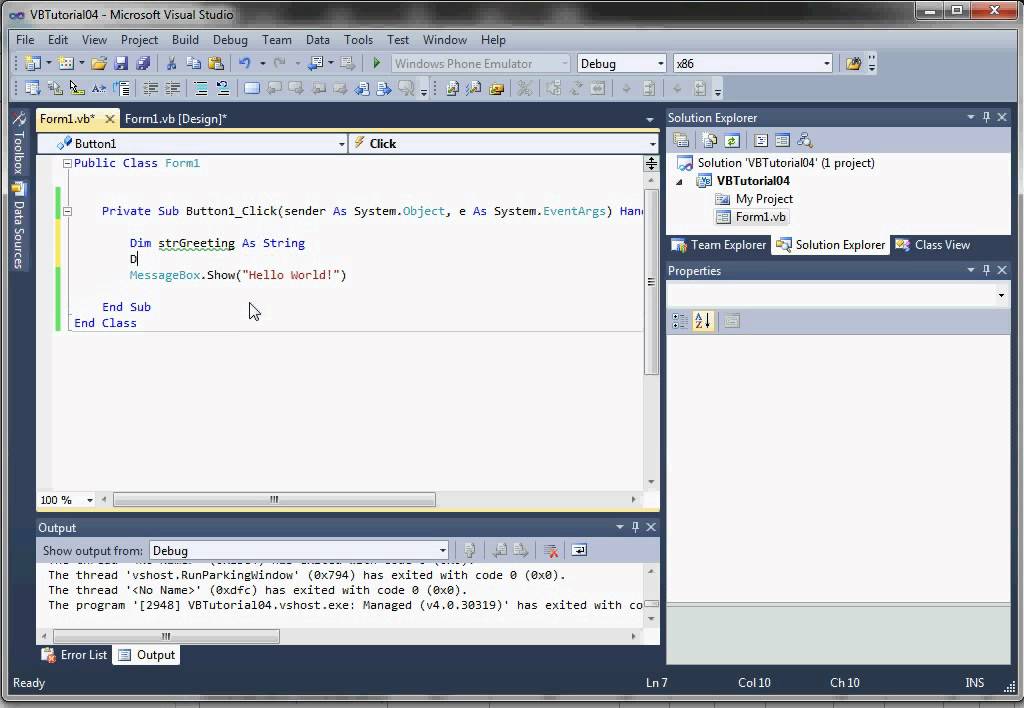The height and width of the screenshot is (708, 1024).
Task: Click the Undo arrow icon
Action: pos(244,64)
